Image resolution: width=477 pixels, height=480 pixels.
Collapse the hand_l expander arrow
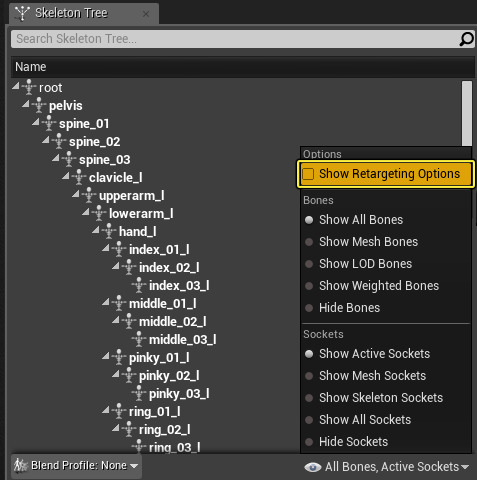(96, 230)
